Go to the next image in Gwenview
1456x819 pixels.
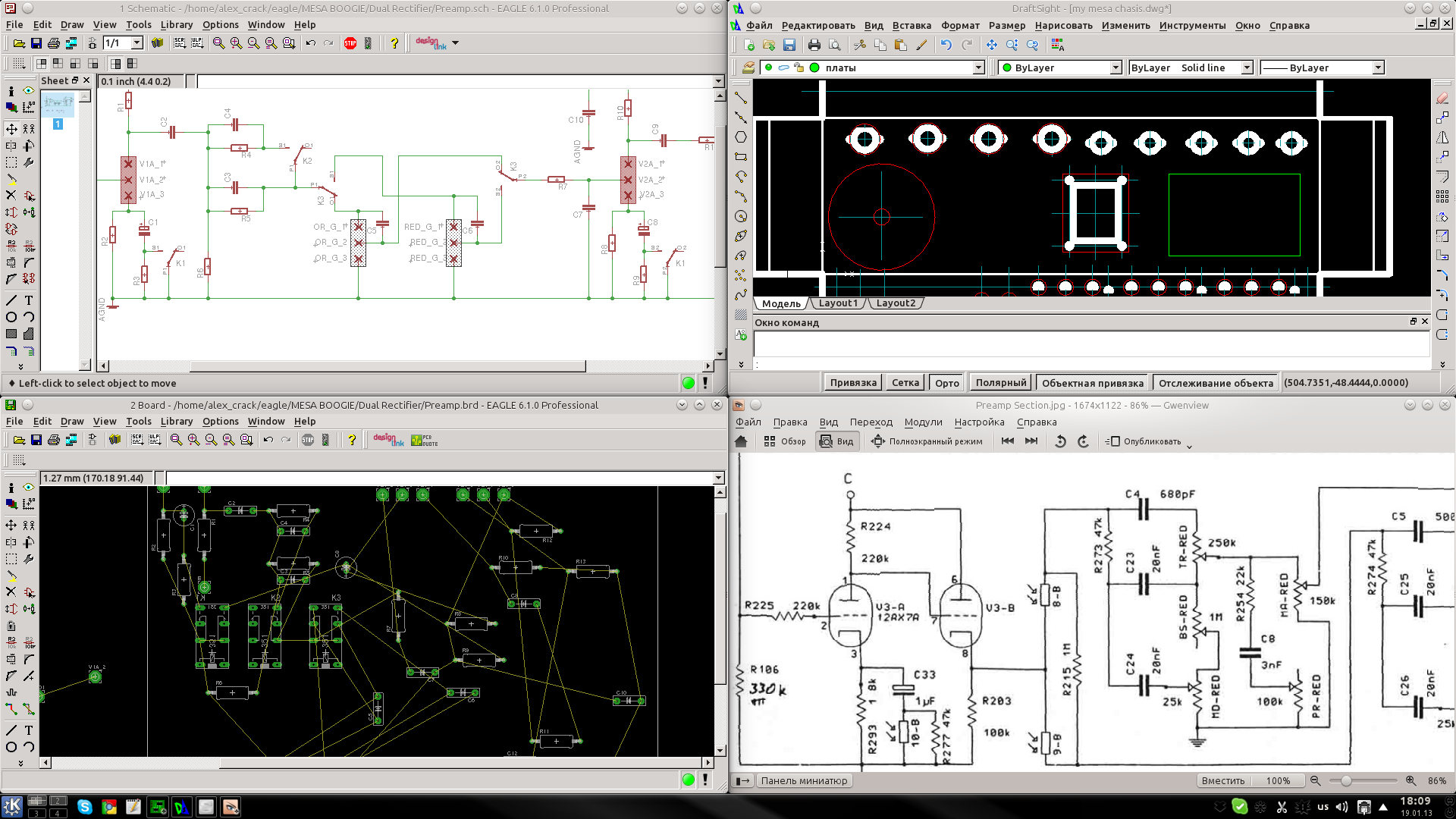click(1031, 441)
